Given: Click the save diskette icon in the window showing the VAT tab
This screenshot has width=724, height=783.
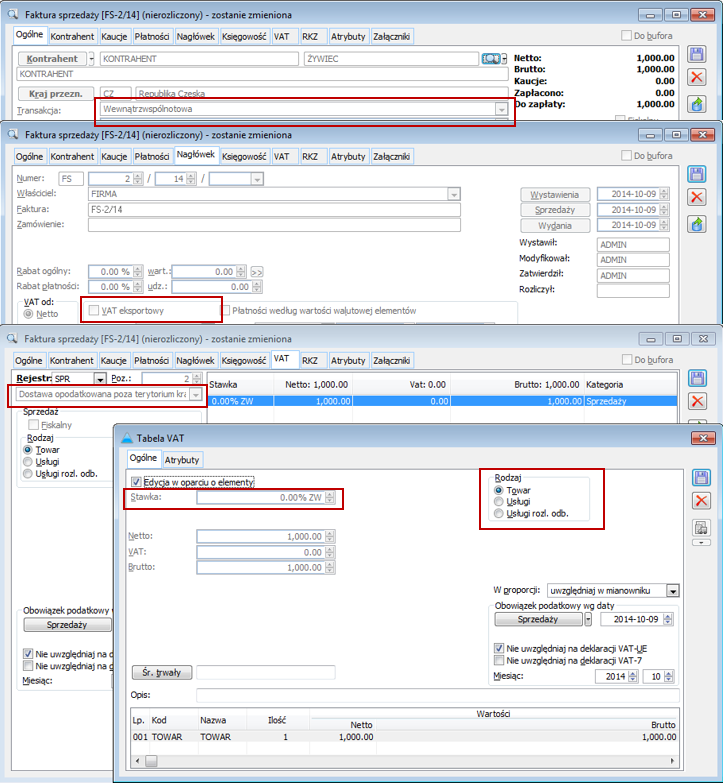Looking at the screenshot, I should (697, 378).
